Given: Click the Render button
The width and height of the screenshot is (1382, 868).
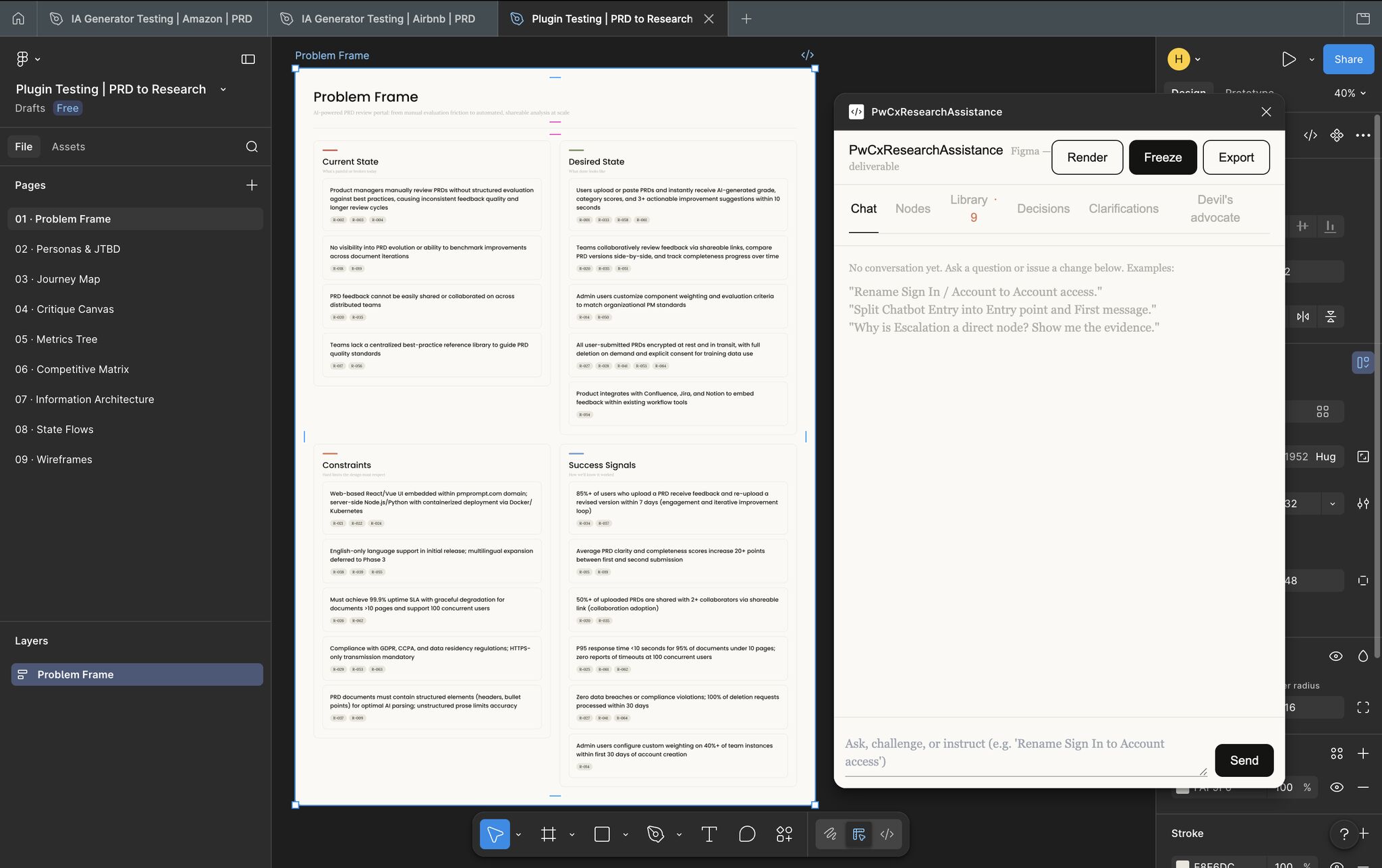Looking at the screenshot, I should coord(1086,157).
